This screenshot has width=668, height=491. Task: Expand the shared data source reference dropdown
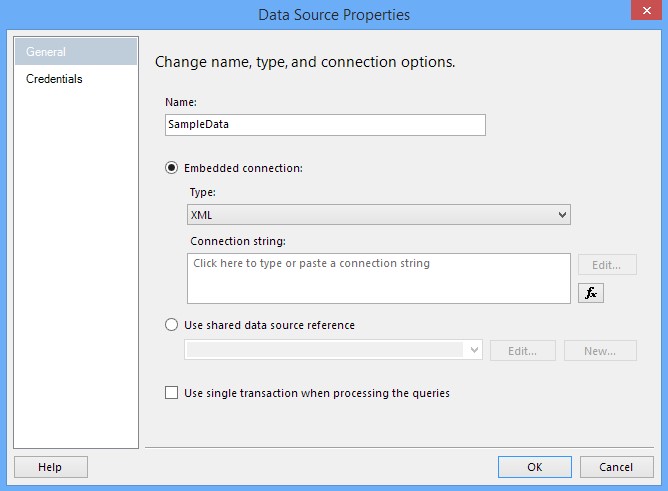click(x=474, y=350)
